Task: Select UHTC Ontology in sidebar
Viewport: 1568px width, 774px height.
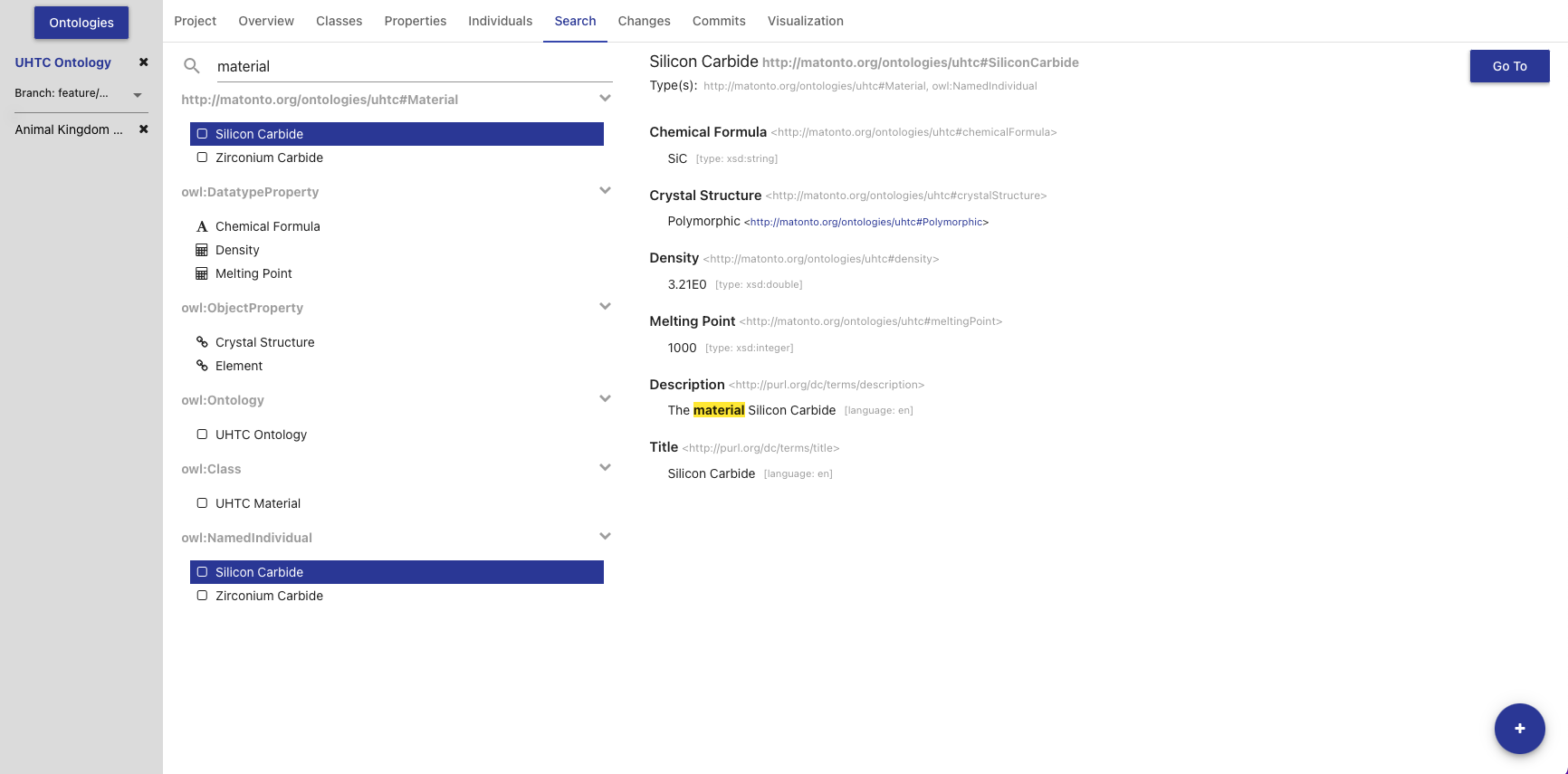Action: [62, 62]
